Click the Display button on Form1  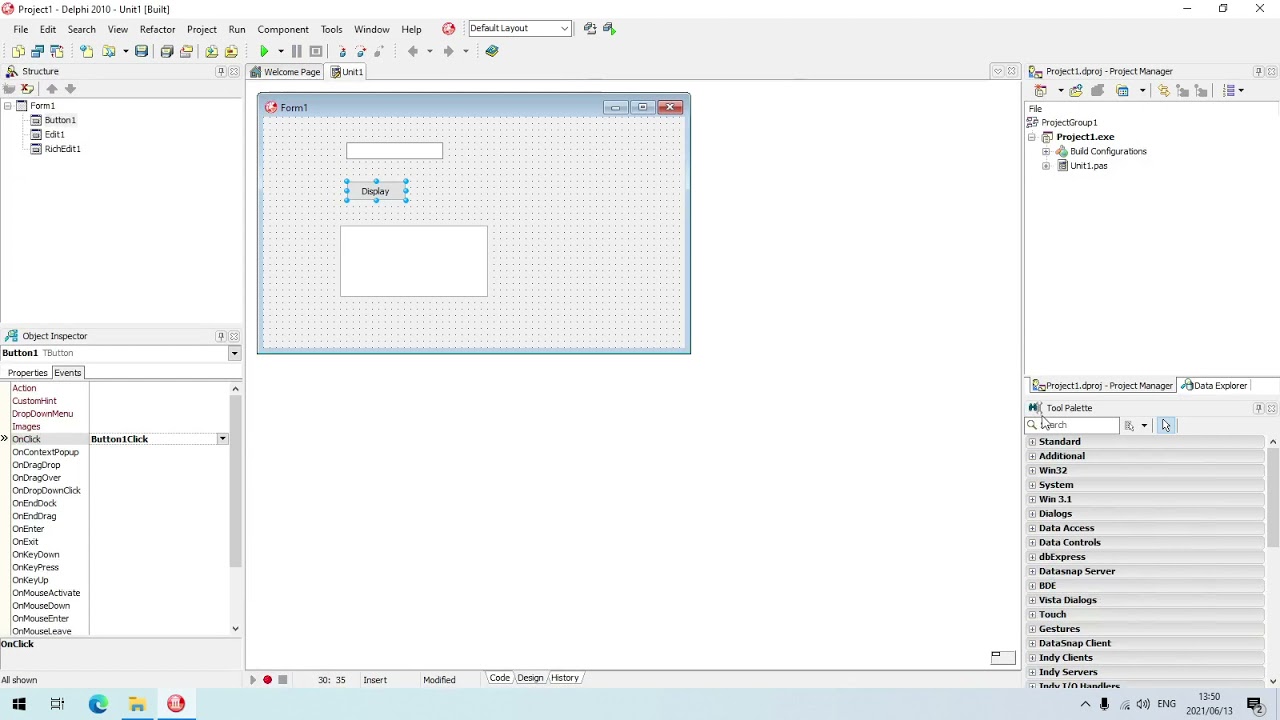tap(376, 191)
